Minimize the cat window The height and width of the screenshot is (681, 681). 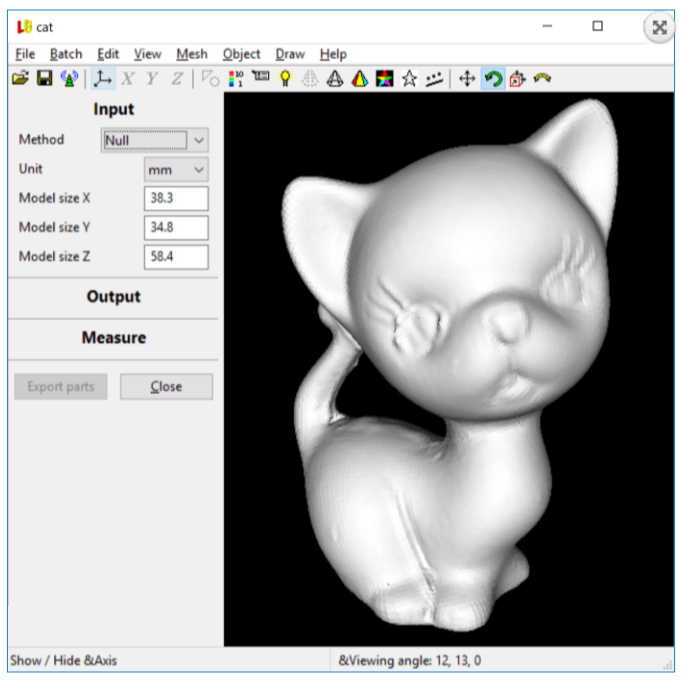coord(547,26)
